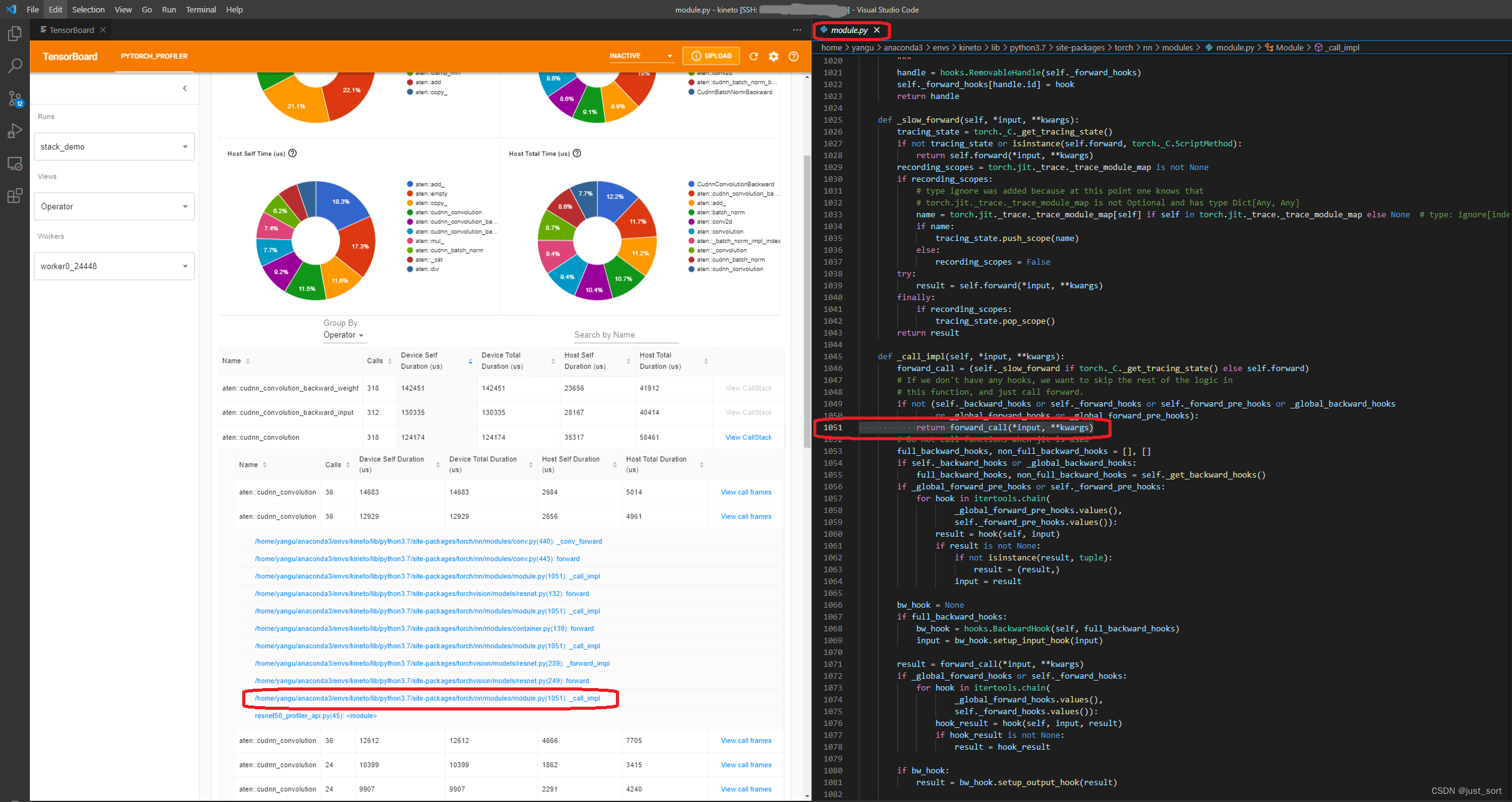
Task: Click the TensorBoard refresh icon
Action: tap(754, 56)
